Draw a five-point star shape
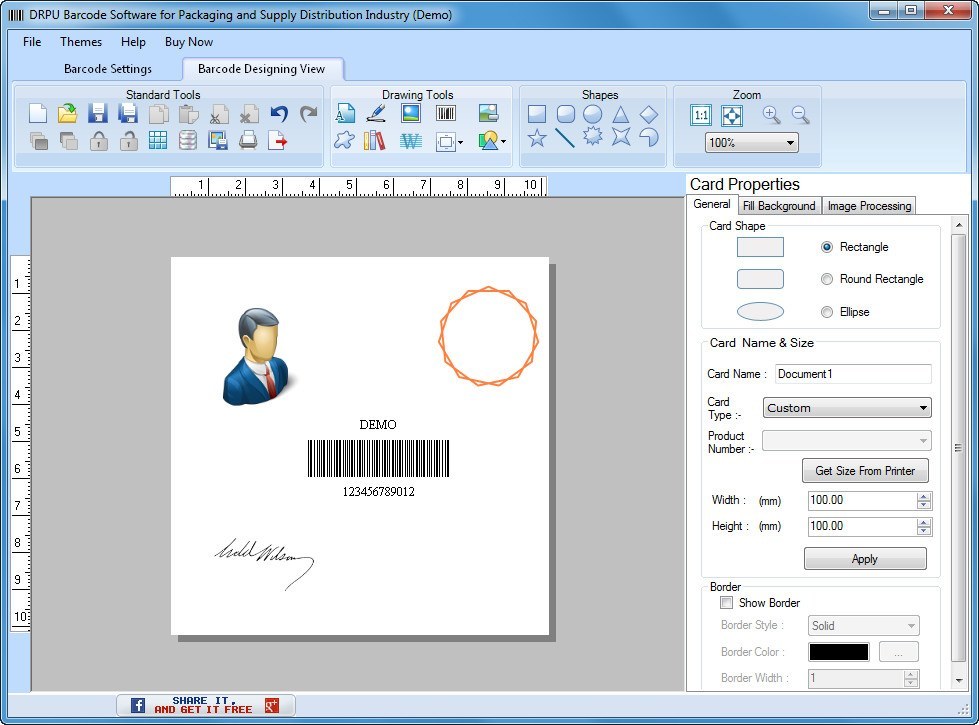This screenshot has width=979, height=725. tap(537, 137)
